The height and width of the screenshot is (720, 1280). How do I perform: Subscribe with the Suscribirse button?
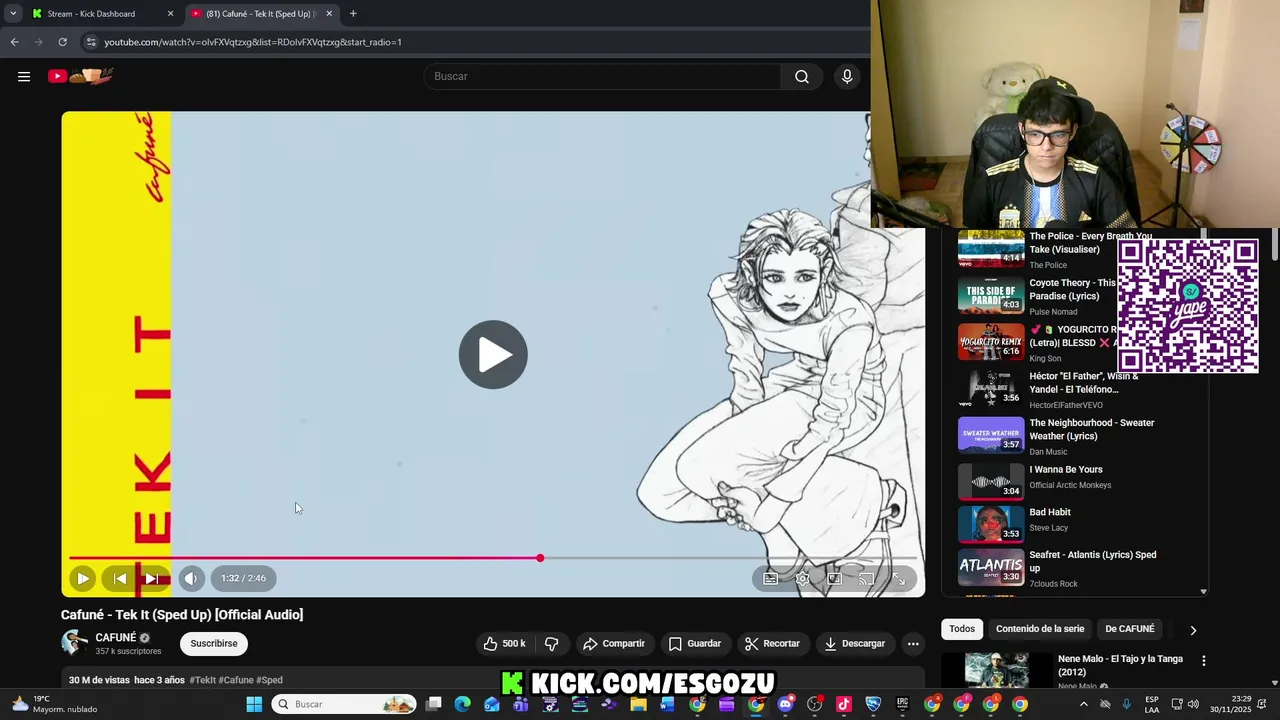[214, 643]
